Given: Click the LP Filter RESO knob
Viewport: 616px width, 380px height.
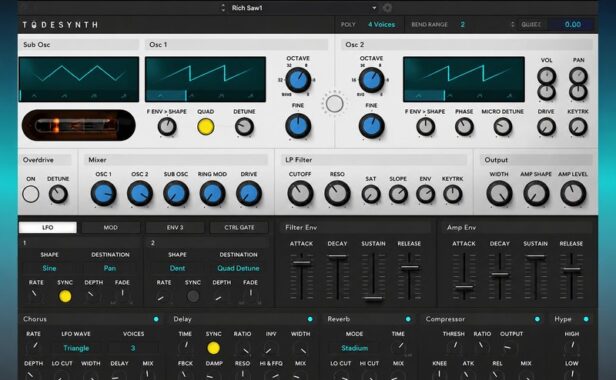Looking at the screenshot, I should click(x=337, y=193).
